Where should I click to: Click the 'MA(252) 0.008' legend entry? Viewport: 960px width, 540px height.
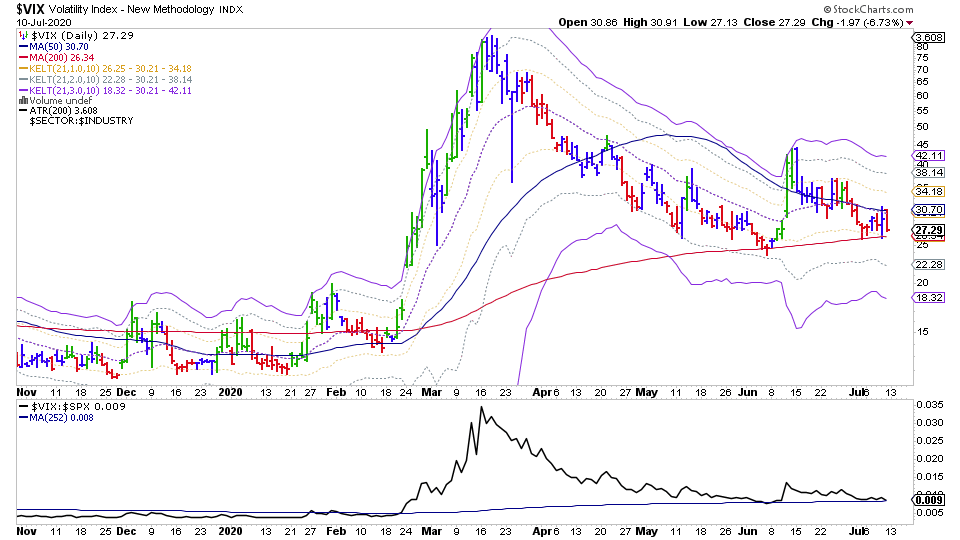click(61, 418)
